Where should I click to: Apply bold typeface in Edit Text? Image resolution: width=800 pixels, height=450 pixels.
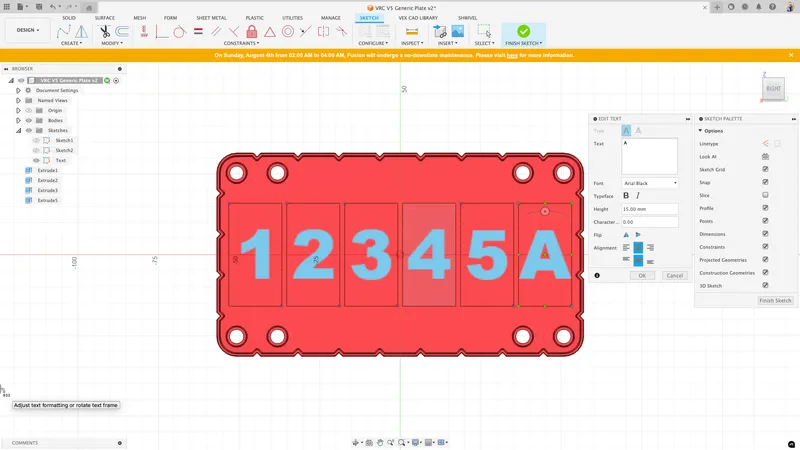tap(626, 196)
